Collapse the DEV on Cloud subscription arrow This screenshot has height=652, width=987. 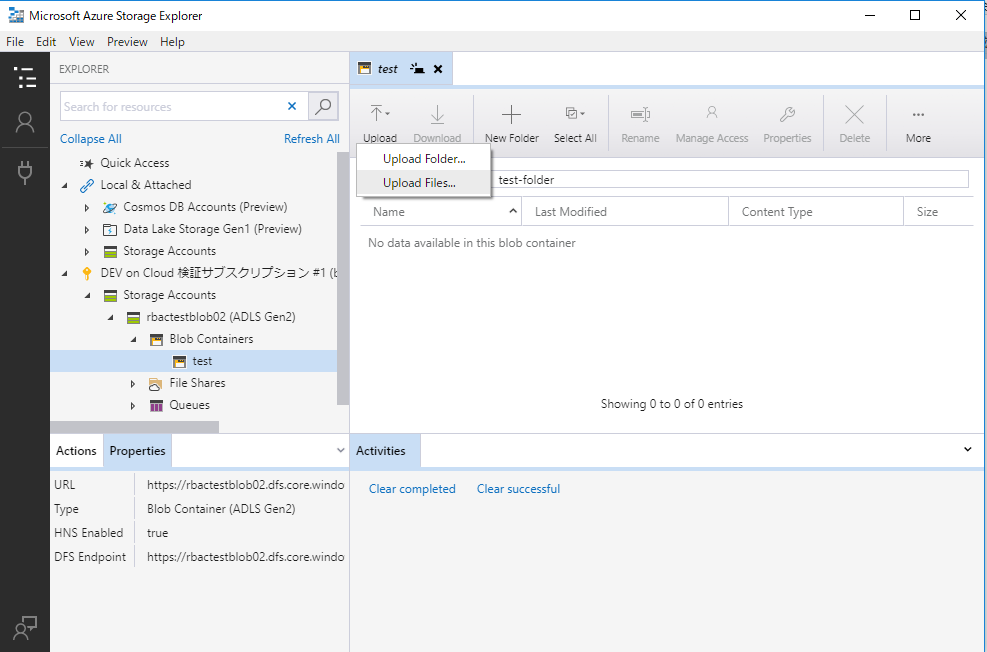(65, 273)
